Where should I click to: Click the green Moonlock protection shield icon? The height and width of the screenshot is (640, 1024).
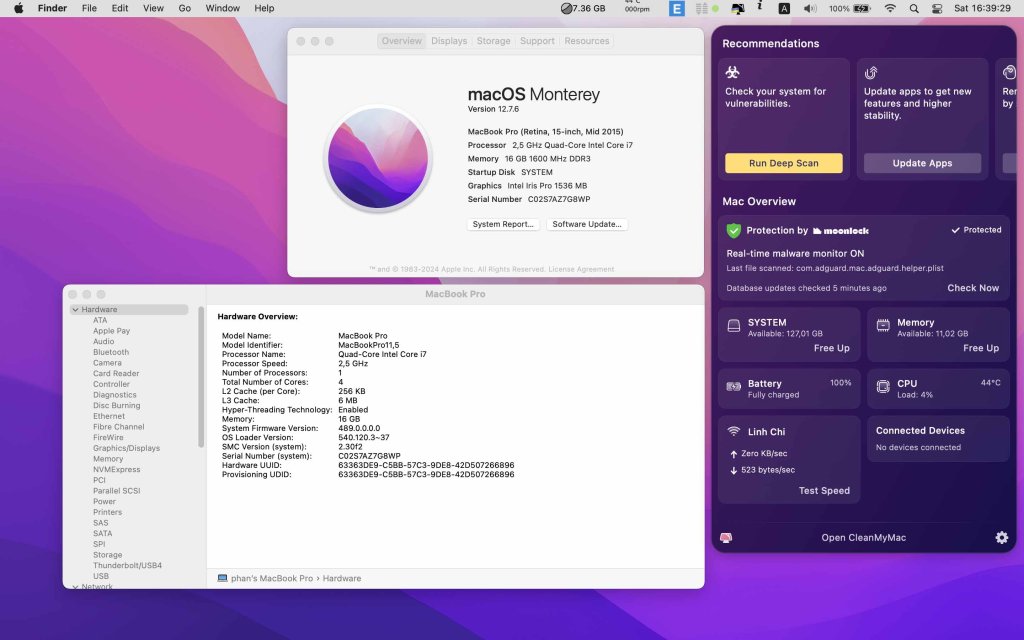pyautogui.click(x=733, y=231)
